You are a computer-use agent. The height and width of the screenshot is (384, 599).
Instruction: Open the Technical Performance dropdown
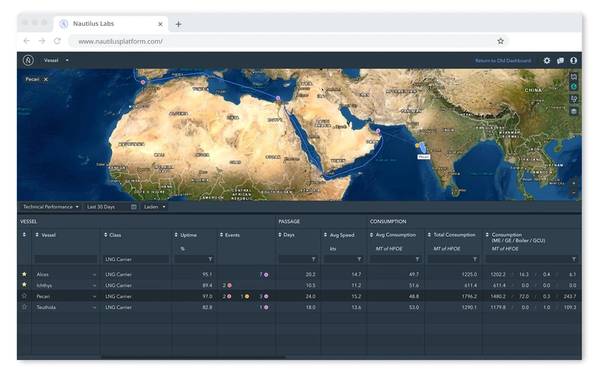pyautogui.click(x=50, y=207)
